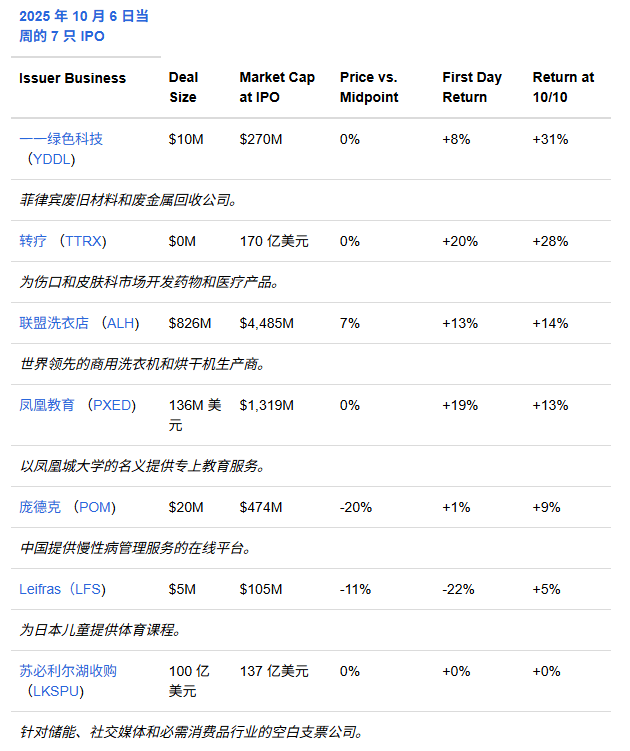Screen dimensions: 630x751
Task: Click the TTRX ticker link
Action: coord(83,241)
